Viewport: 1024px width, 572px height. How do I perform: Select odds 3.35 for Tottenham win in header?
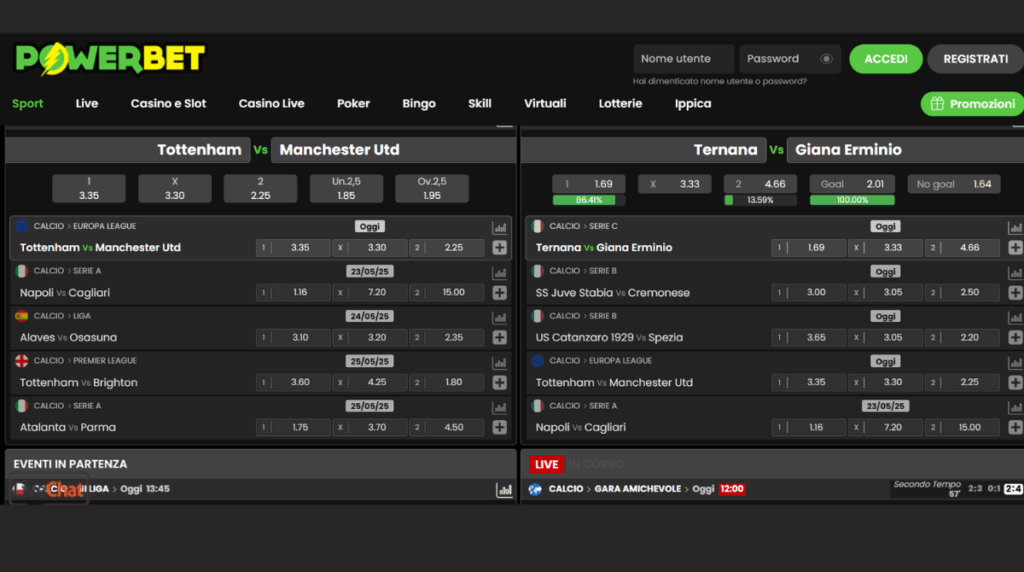pyautogui.click(x=89, y=189)
